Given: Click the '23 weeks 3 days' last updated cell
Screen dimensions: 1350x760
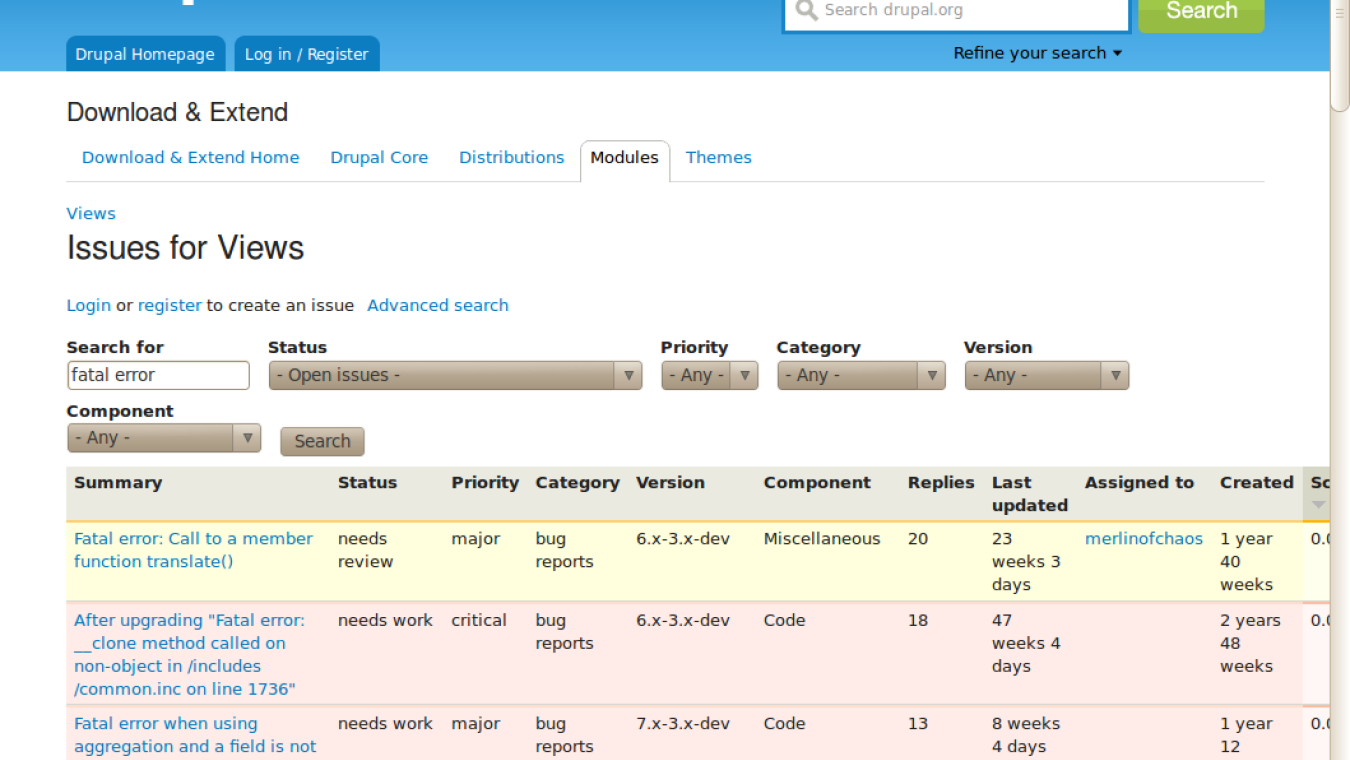Looking at the screenshot, I should pos(1026,561).
